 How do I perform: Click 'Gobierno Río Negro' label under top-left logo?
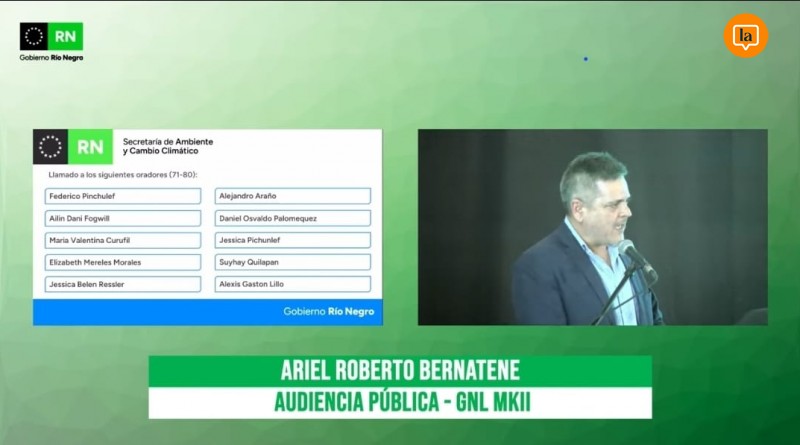(51, 58)
